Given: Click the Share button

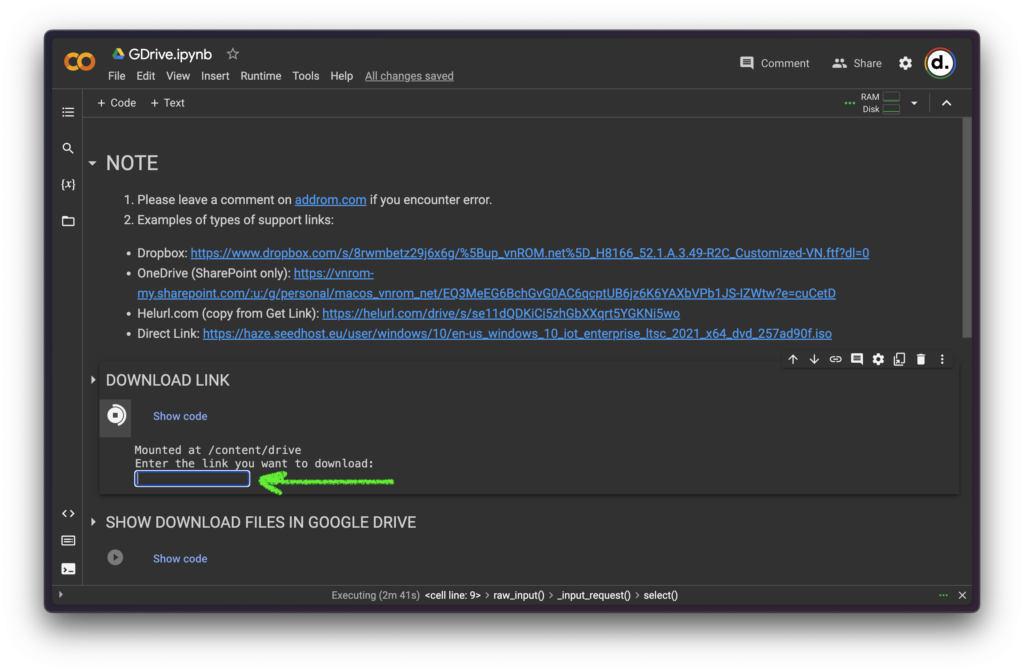Looking at the screenshot, I should tap(857, 63).
